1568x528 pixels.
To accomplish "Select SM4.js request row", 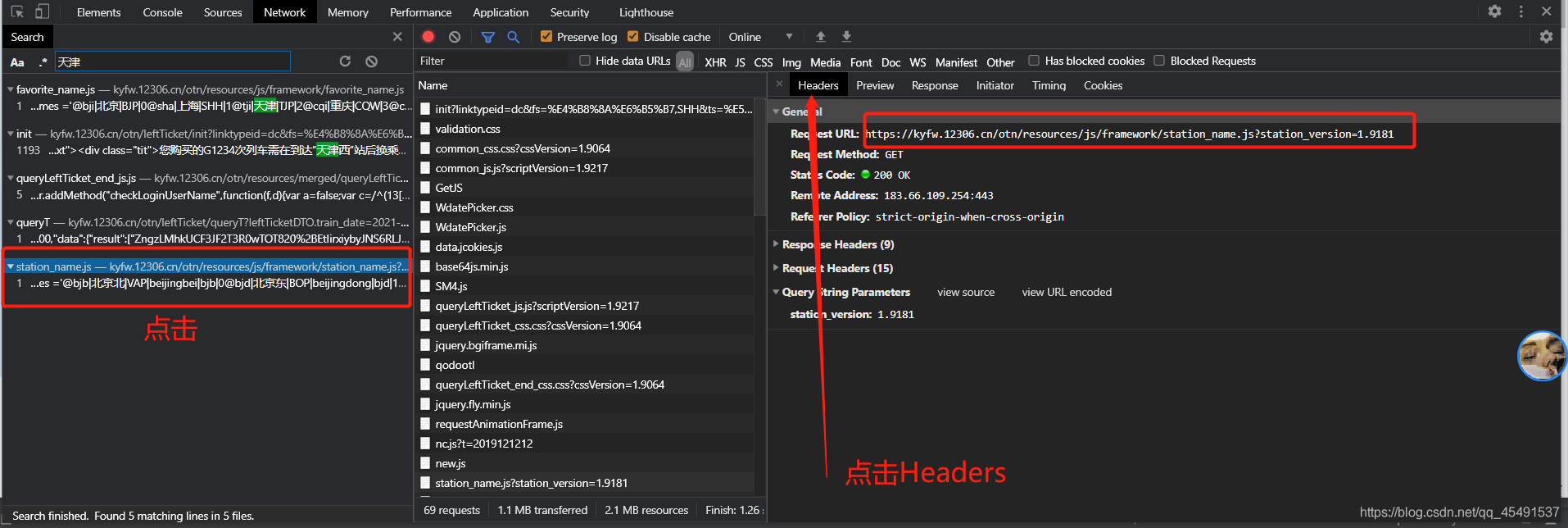I will [x=585, y=286].
